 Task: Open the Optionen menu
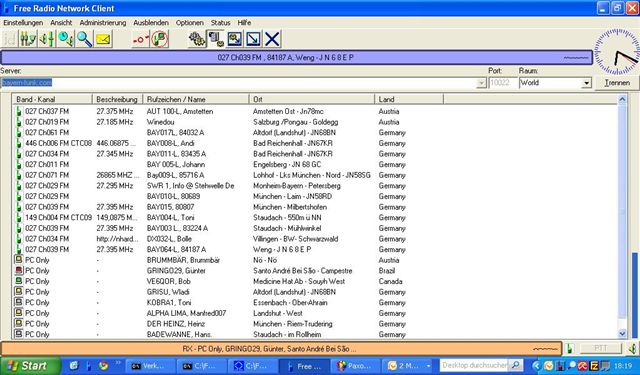(190, 23)
